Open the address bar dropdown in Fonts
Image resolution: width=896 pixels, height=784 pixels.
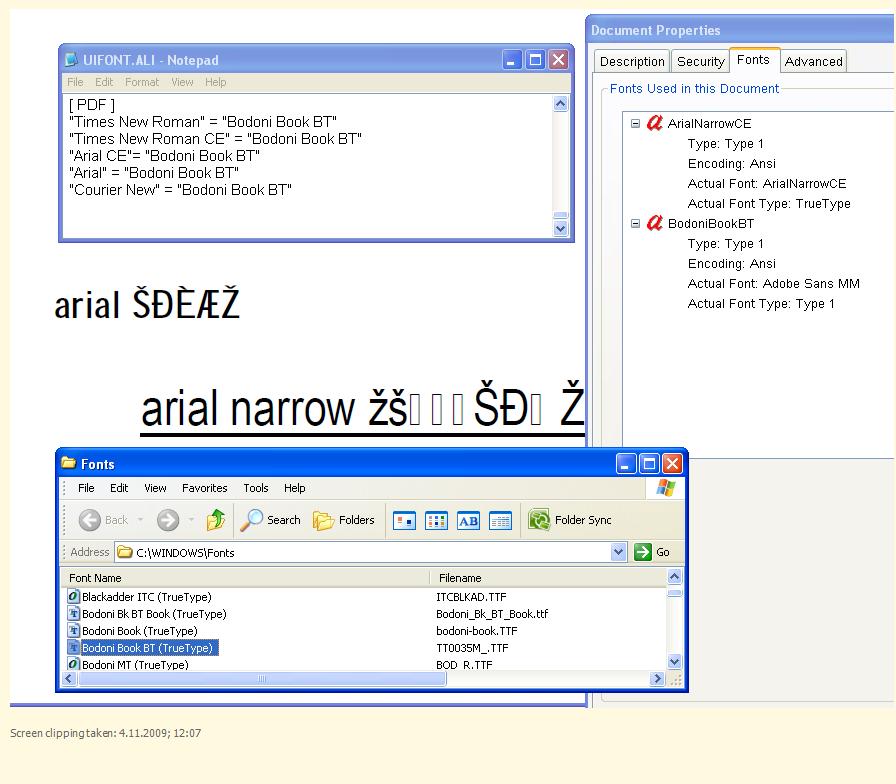click(618, 552)
